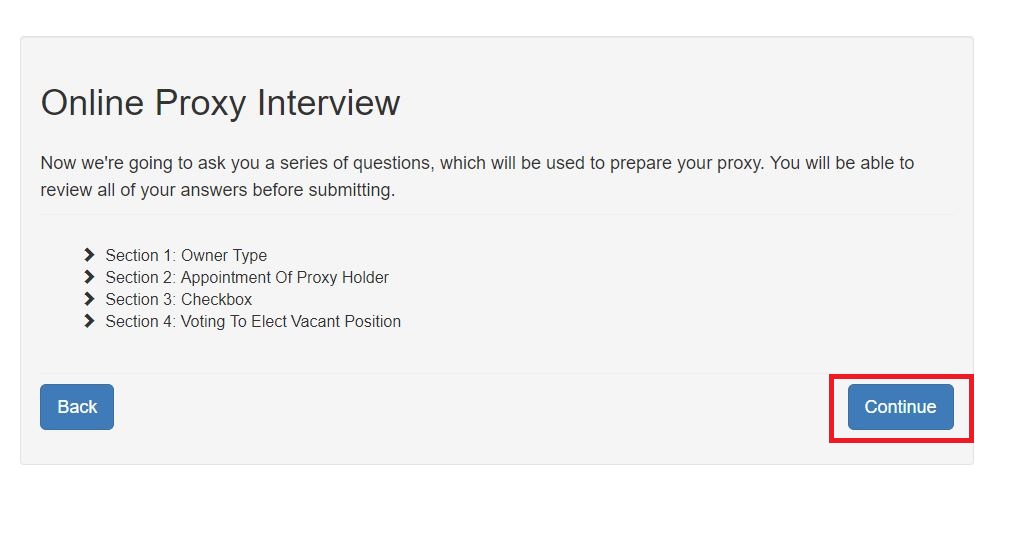Viewport: 1017px width, 551px height.
Task: Click the divider line above the section list
Action: coord(496,214)
